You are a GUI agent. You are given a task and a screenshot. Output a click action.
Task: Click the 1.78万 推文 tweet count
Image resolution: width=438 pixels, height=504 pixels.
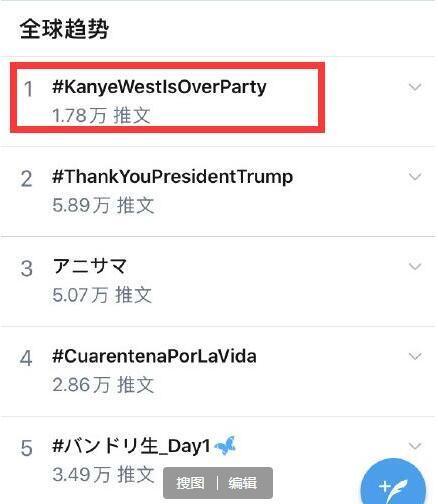point(101,115)
